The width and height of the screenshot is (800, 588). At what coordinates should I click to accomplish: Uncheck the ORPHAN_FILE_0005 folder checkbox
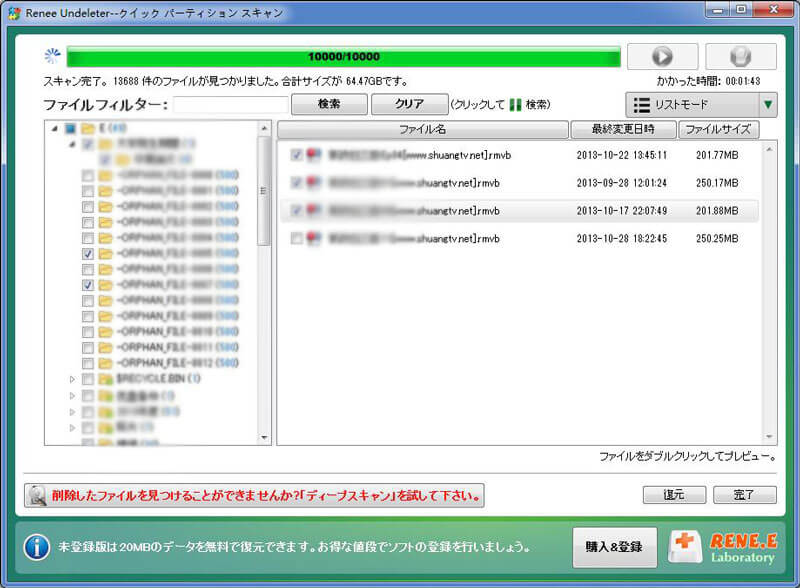pos(87,254)
